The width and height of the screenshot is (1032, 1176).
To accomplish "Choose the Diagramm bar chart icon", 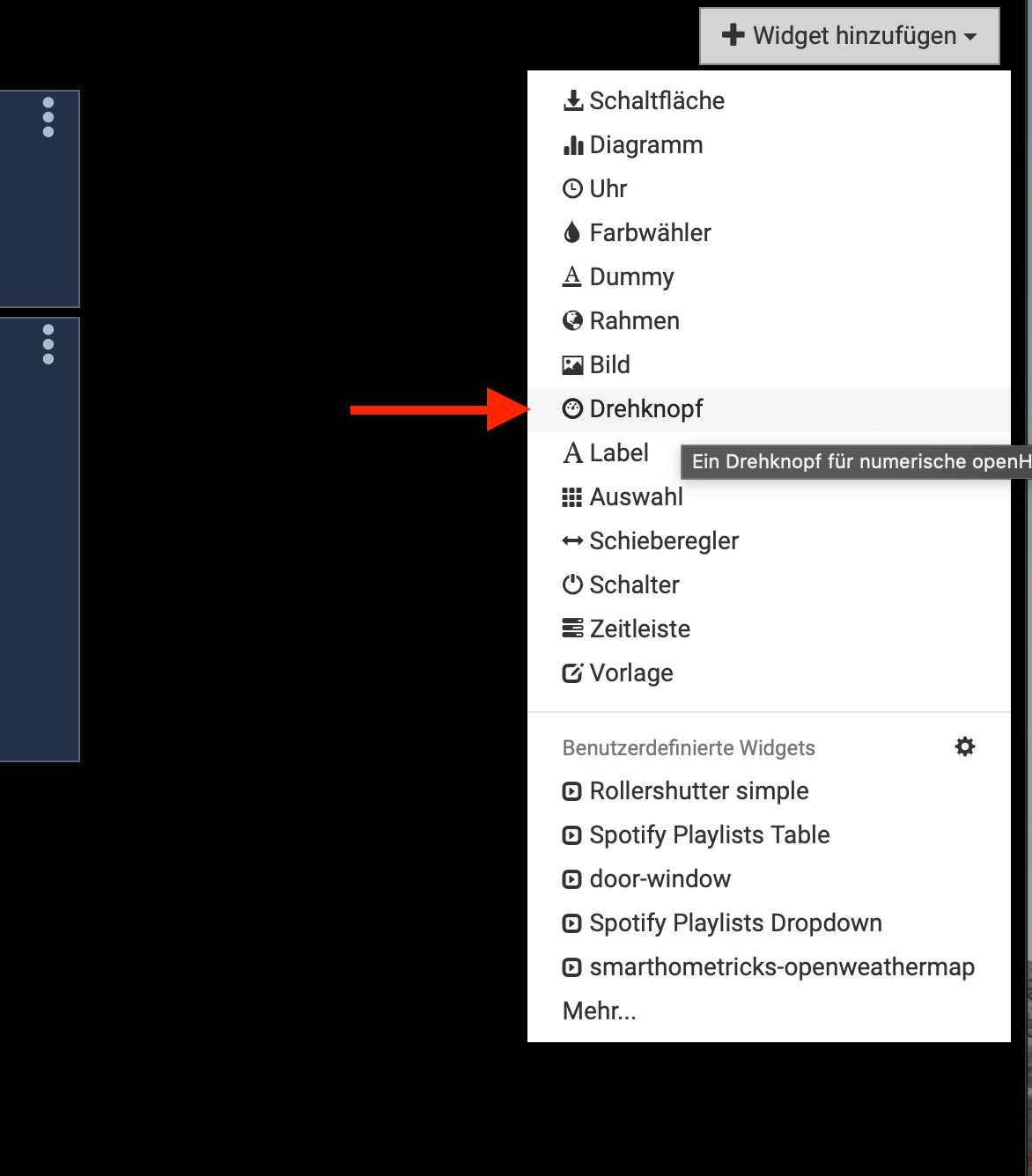I will click(573, 144).
